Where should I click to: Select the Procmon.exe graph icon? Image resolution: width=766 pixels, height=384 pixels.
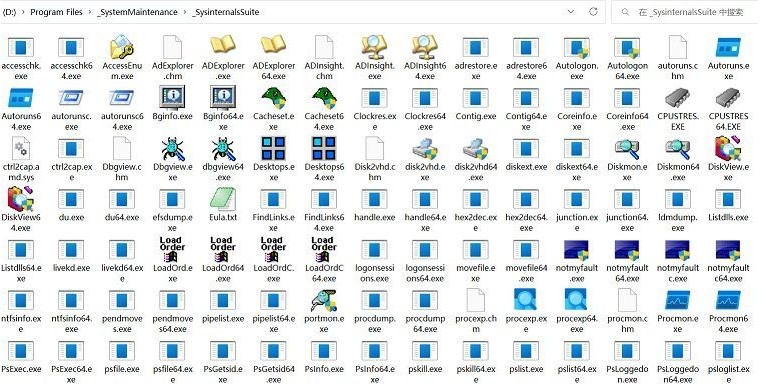(x=678, y=300)
